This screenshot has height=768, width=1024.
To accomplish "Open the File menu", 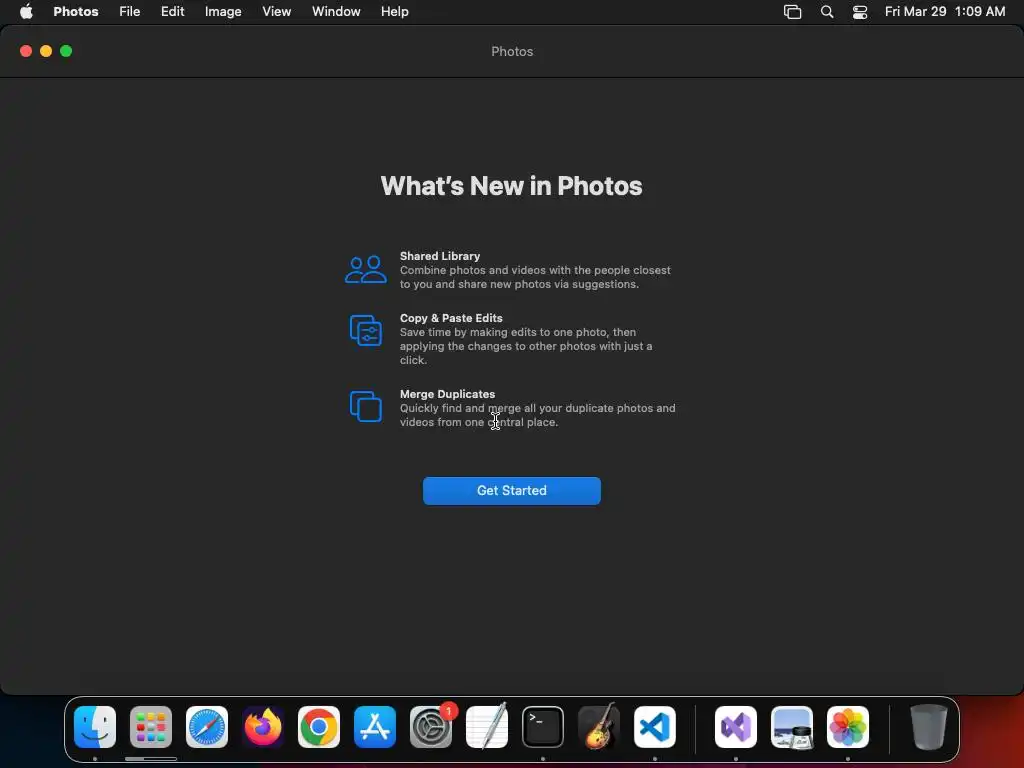I will (x=129, y=11).
